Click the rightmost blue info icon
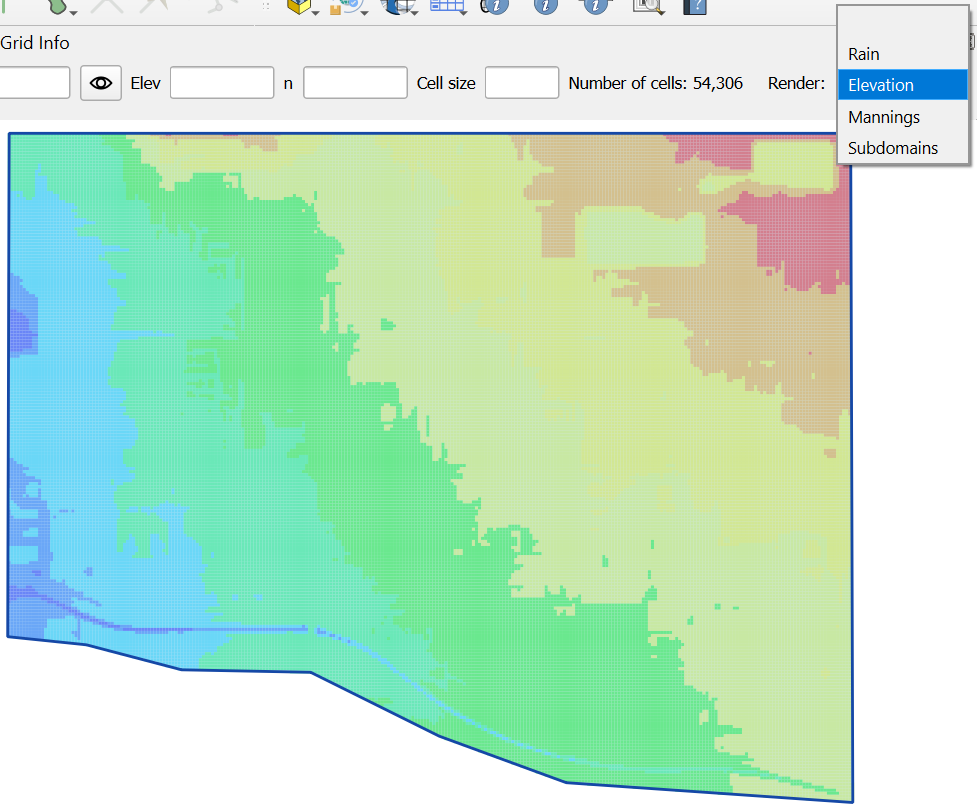 597,7
